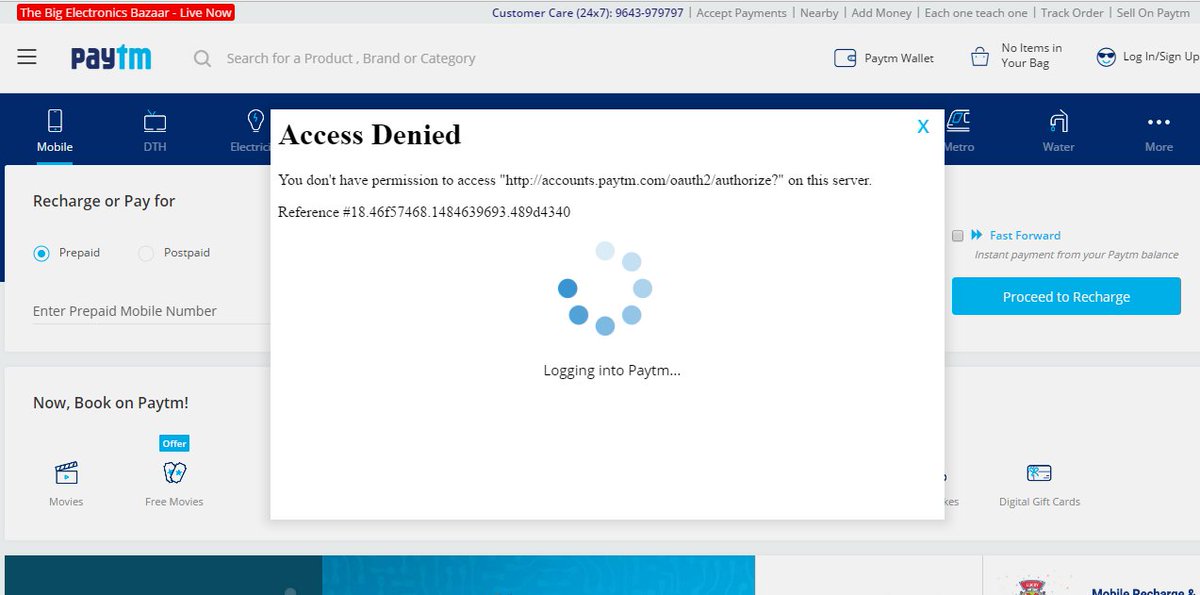Viewport: 1200px width, 595px height.
Task: Click the Paytm logo
Action: pos(111,58)
